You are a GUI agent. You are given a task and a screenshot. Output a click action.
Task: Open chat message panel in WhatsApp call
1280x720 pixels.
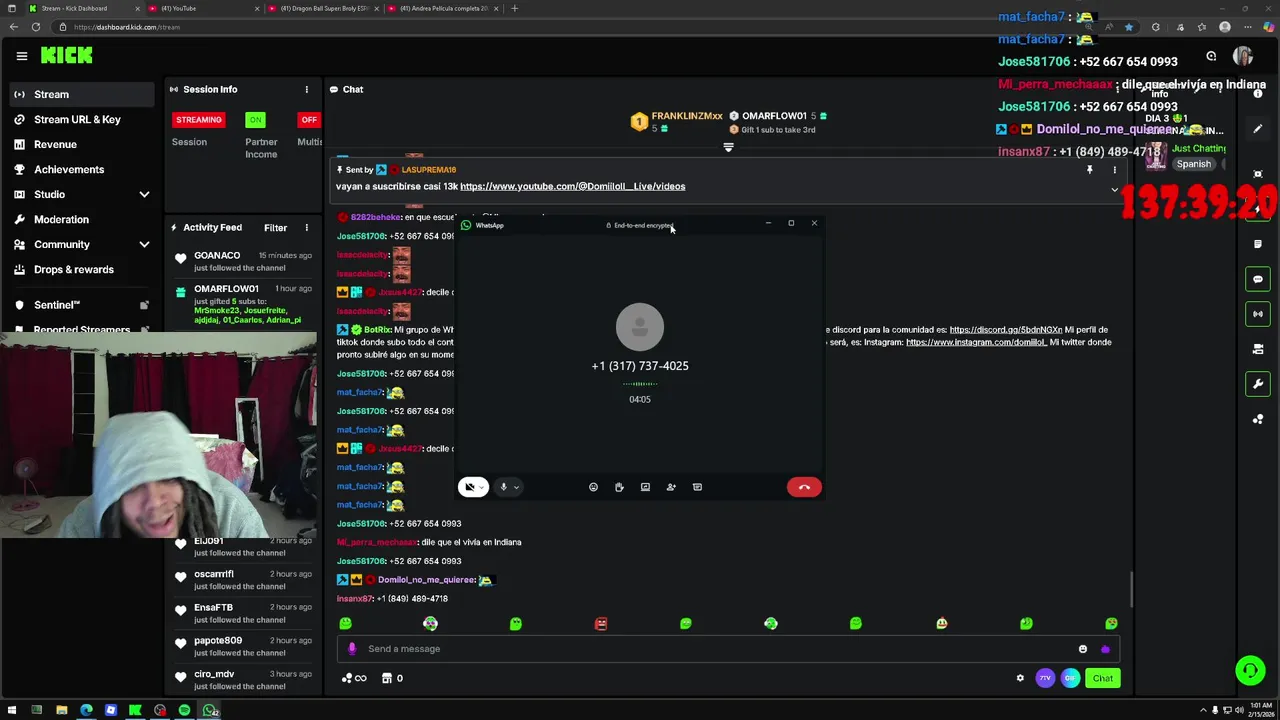tap(697, 487)
